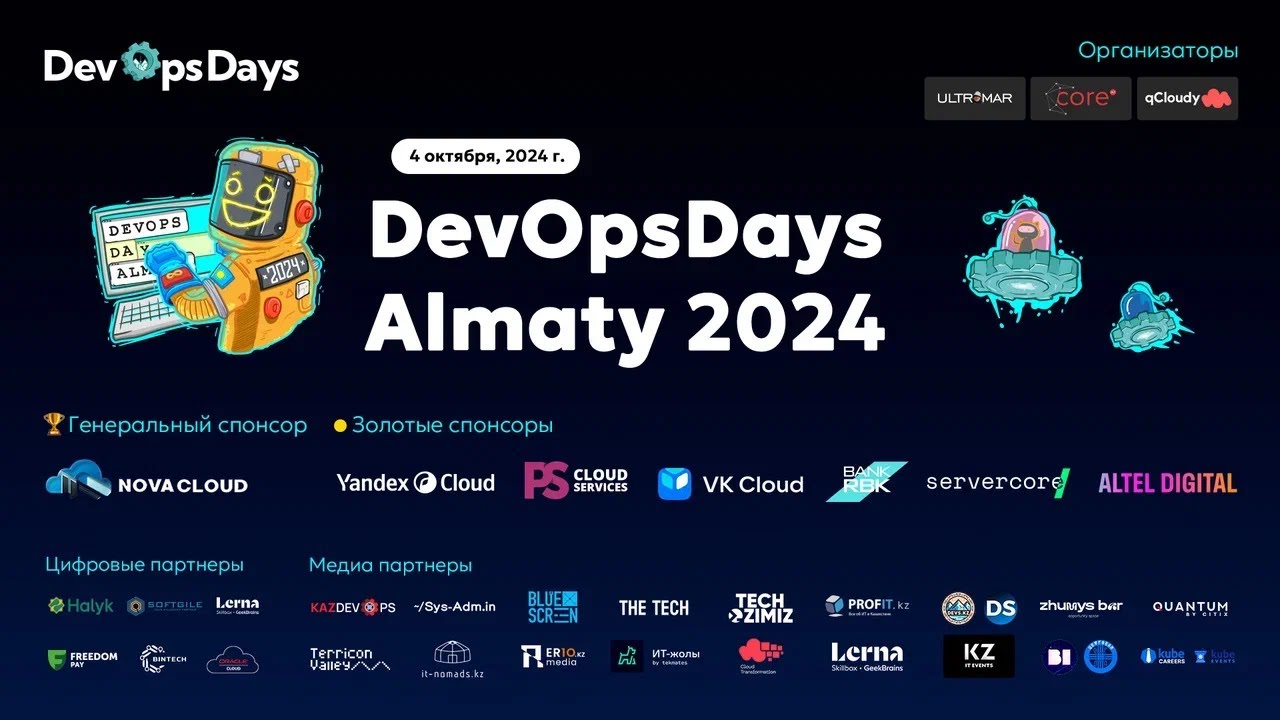Viewport: 1280px width, 720px height.
Task: Click the "Золотые спонсоры" label
Action: coord(452,425)
